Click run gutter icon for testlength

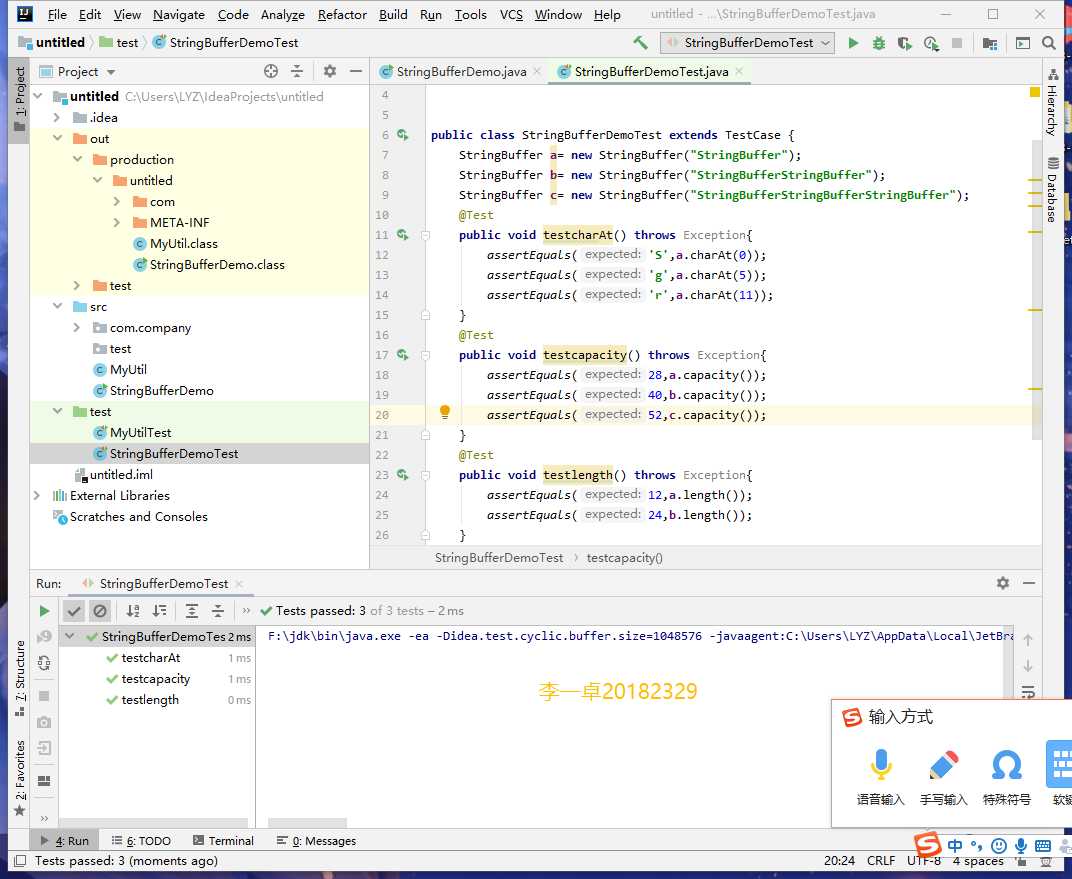click(x=403, y=474)
